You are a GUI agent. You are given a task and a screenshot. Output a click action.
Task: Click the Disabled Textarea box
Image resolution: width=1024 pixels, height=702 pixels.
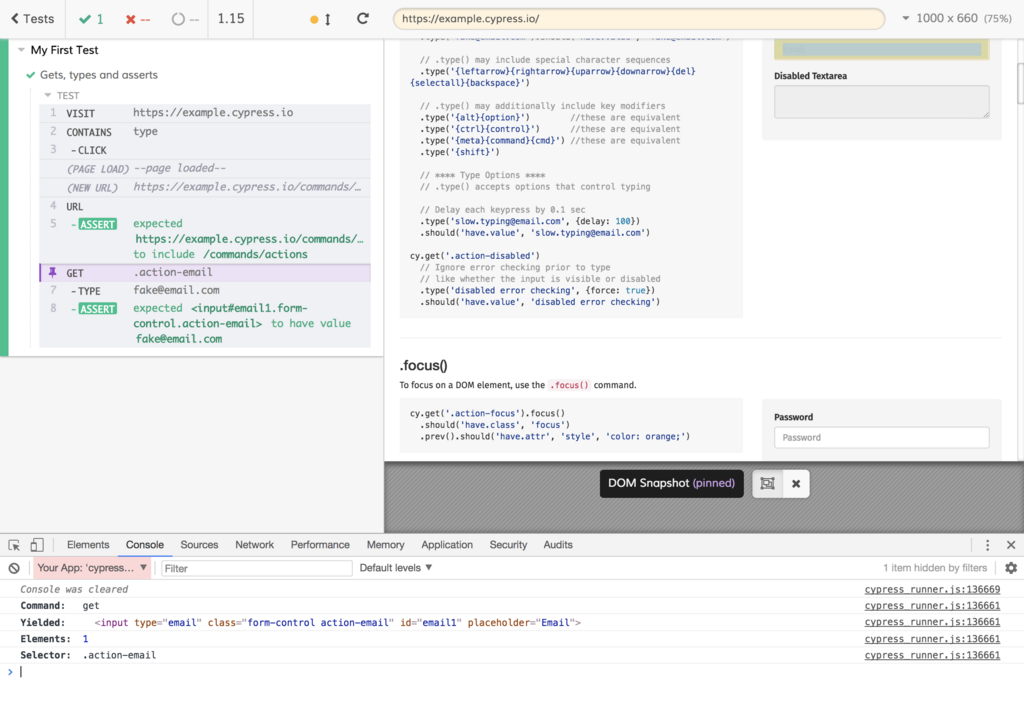(x=882, y=102)
